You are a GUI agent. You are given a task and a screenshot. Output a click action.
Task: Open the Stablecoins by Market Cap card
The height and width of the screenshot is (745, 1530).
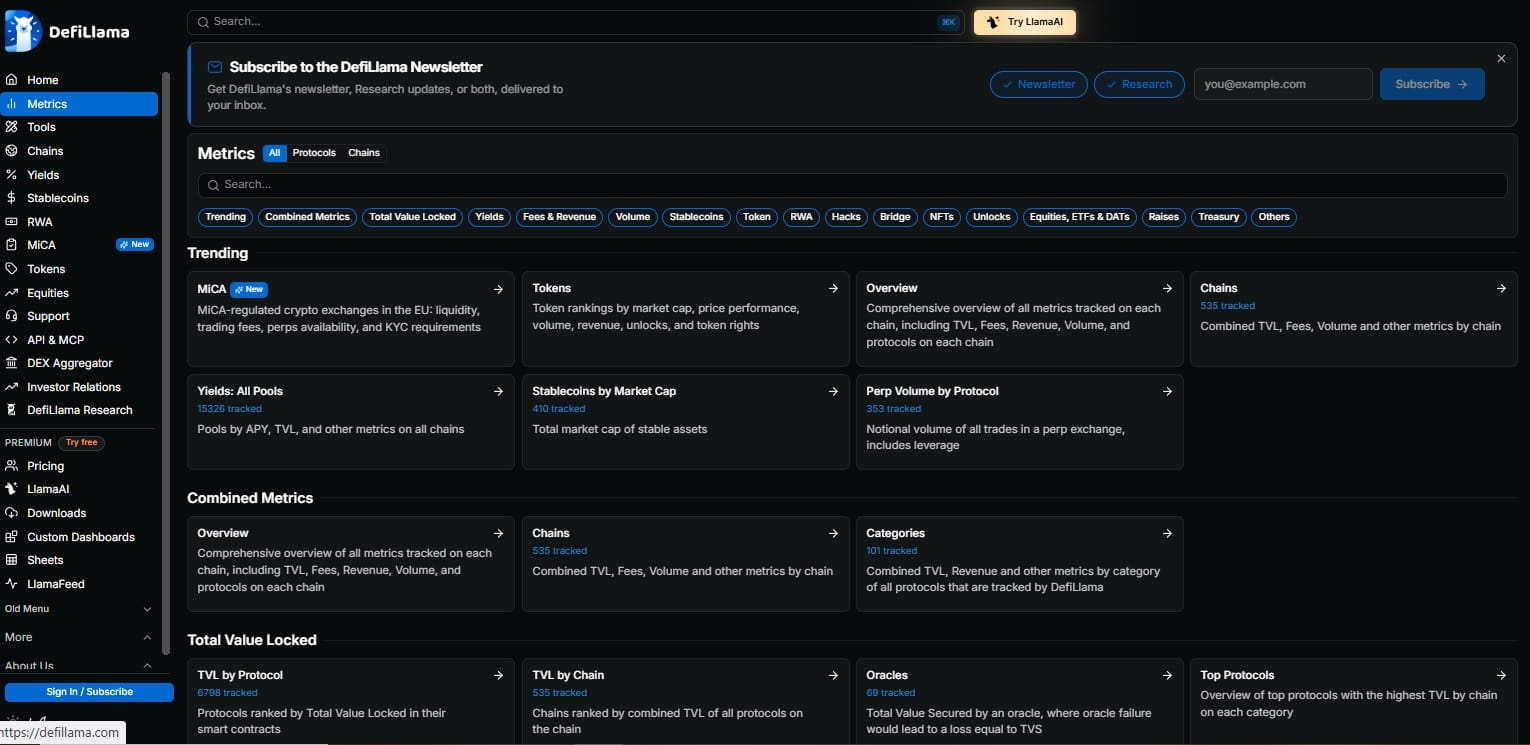685,422
